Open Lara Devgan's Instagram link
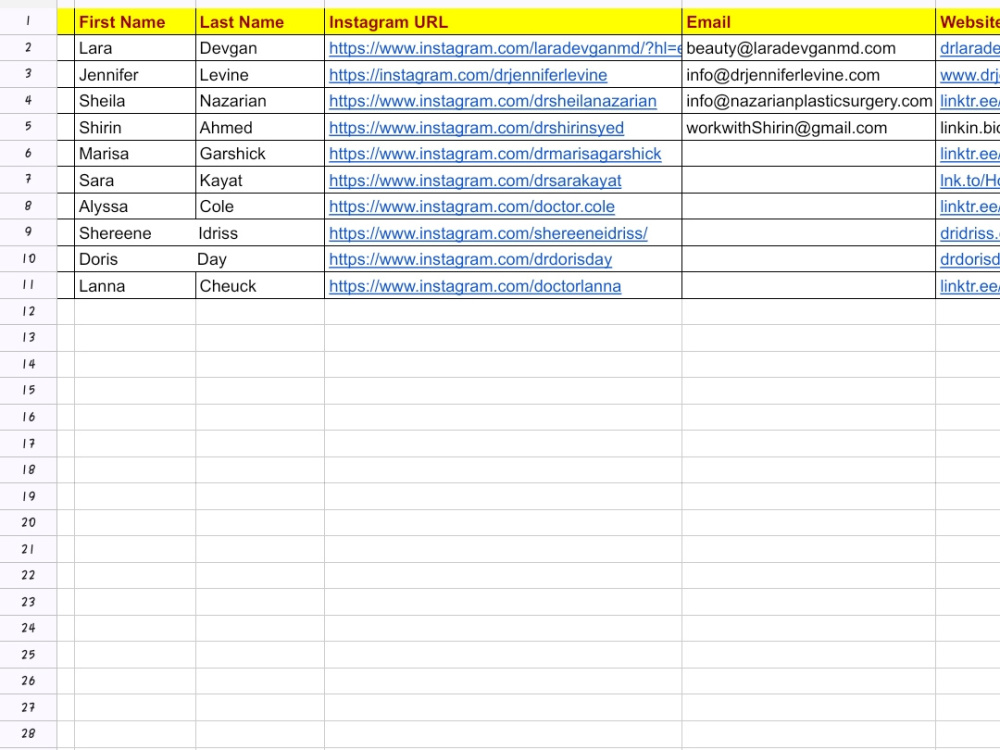The width and height of the screenshot is (1000, 750). click(505, 48)
